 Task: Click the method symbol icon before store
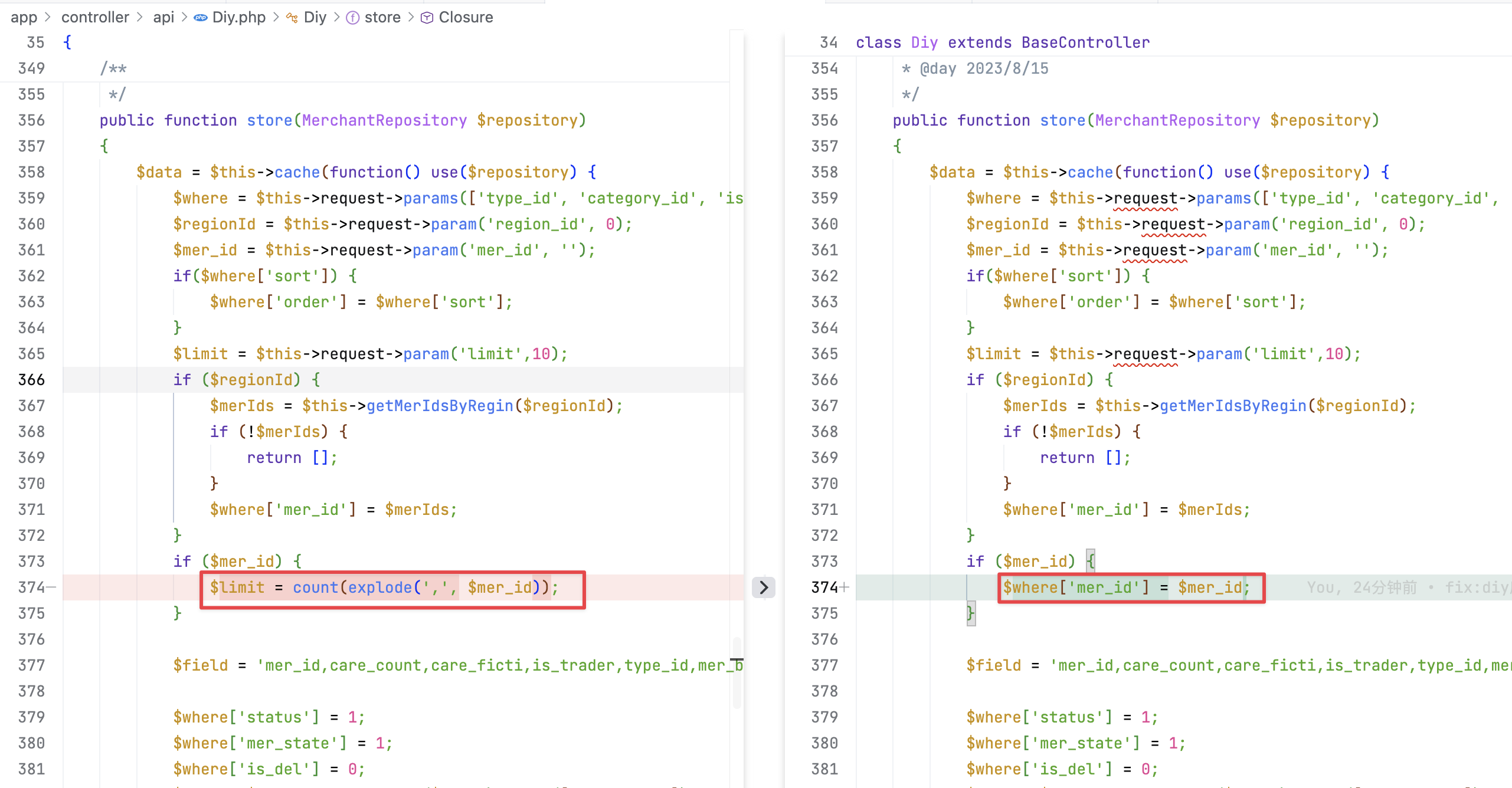352,18
